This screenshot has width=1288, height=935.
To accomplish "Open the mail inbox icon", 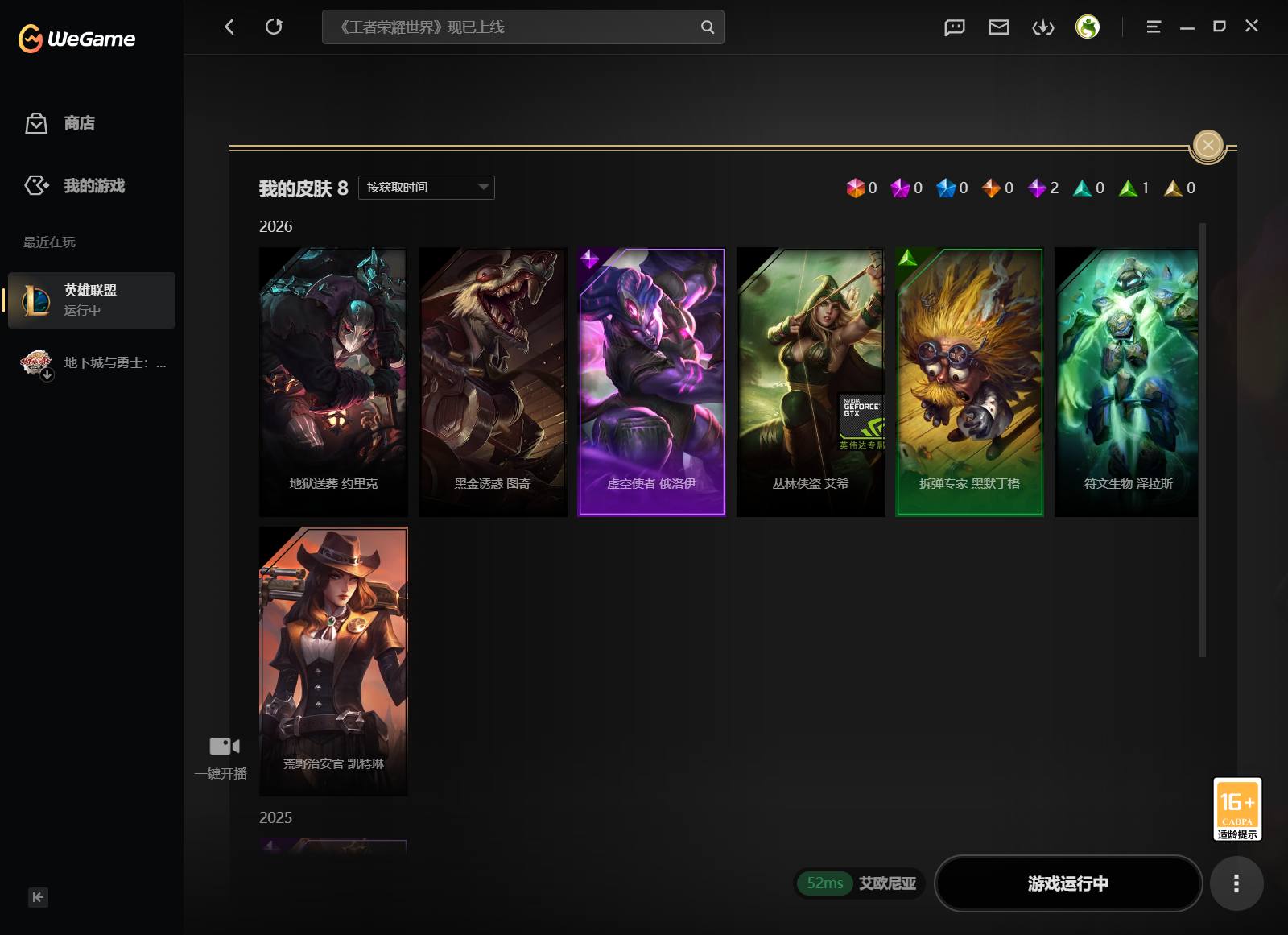I will [x=999, y=27].
